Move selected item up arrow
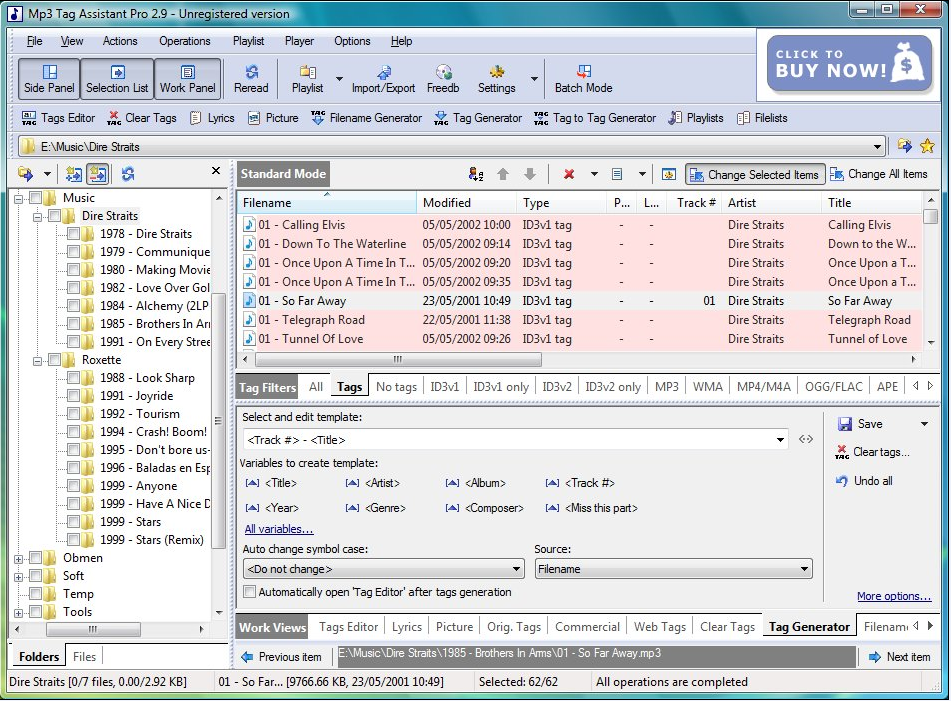951x701 pixels. click(503, 175)
